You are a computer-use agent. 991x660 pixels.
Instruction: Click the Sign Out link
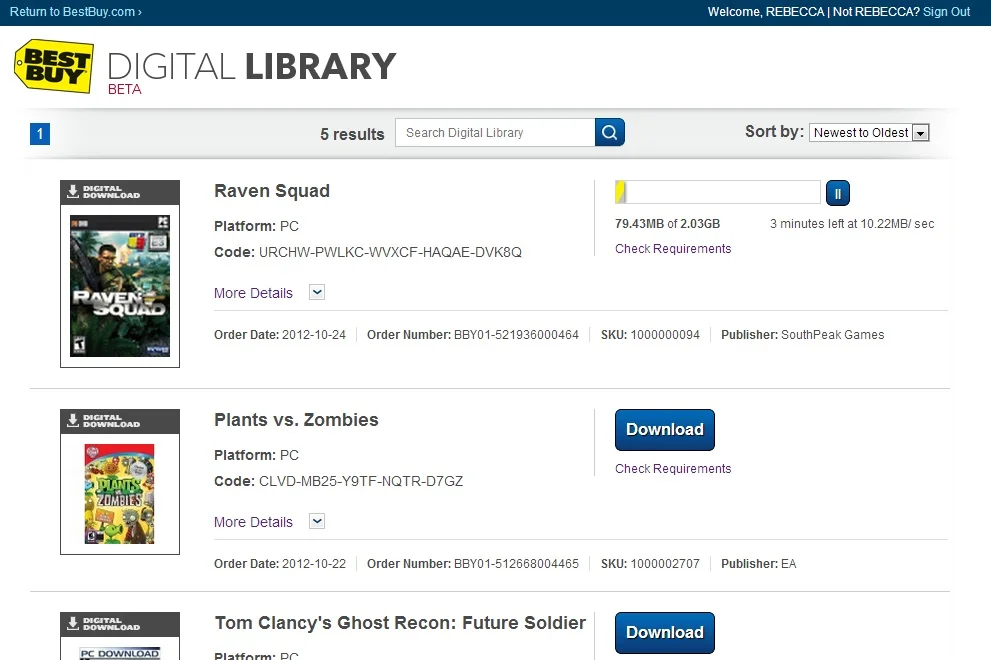pyautogui.click(x=946, y=12)
